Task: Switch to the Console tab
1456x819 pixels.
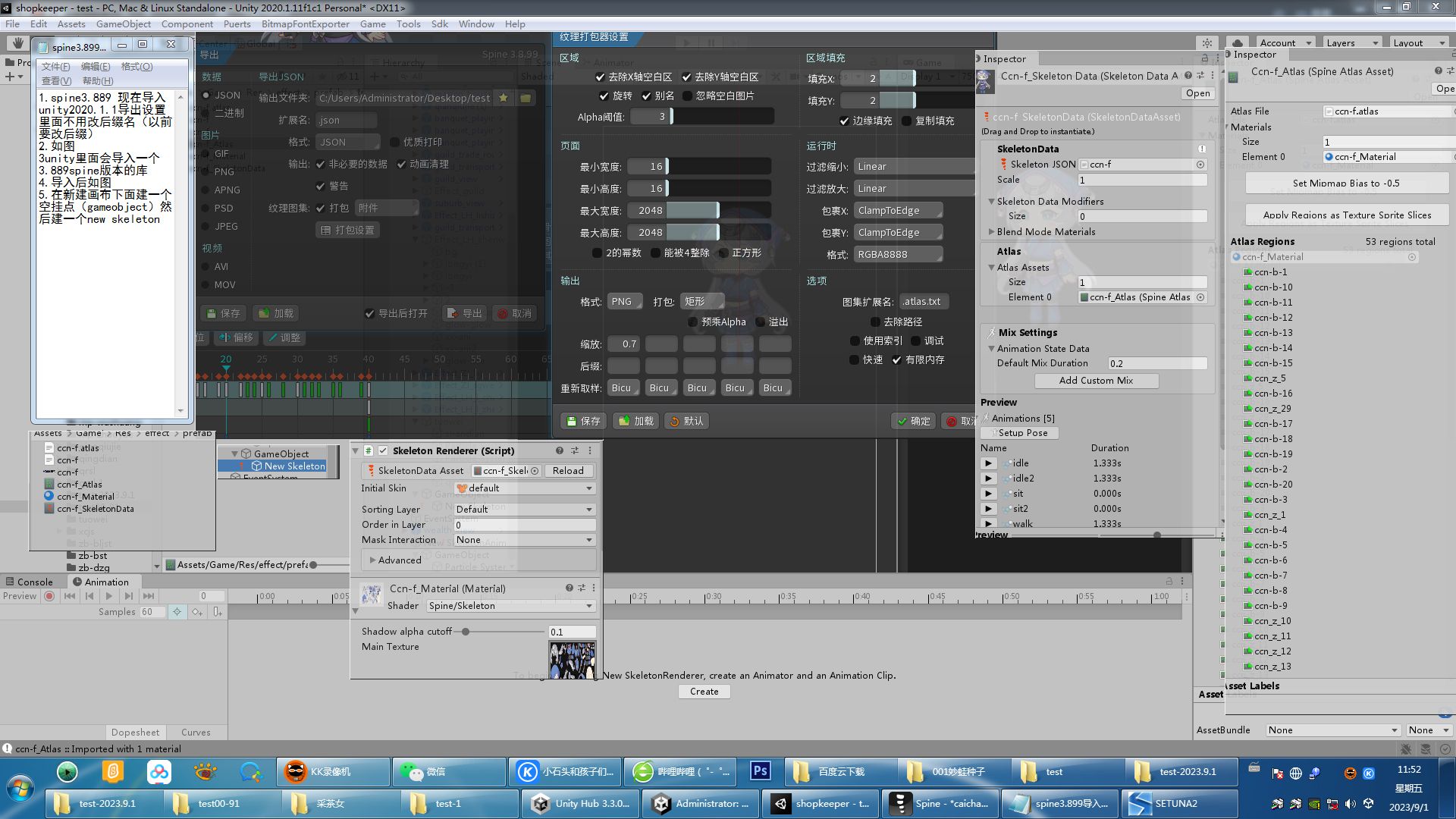Action: 30,582
